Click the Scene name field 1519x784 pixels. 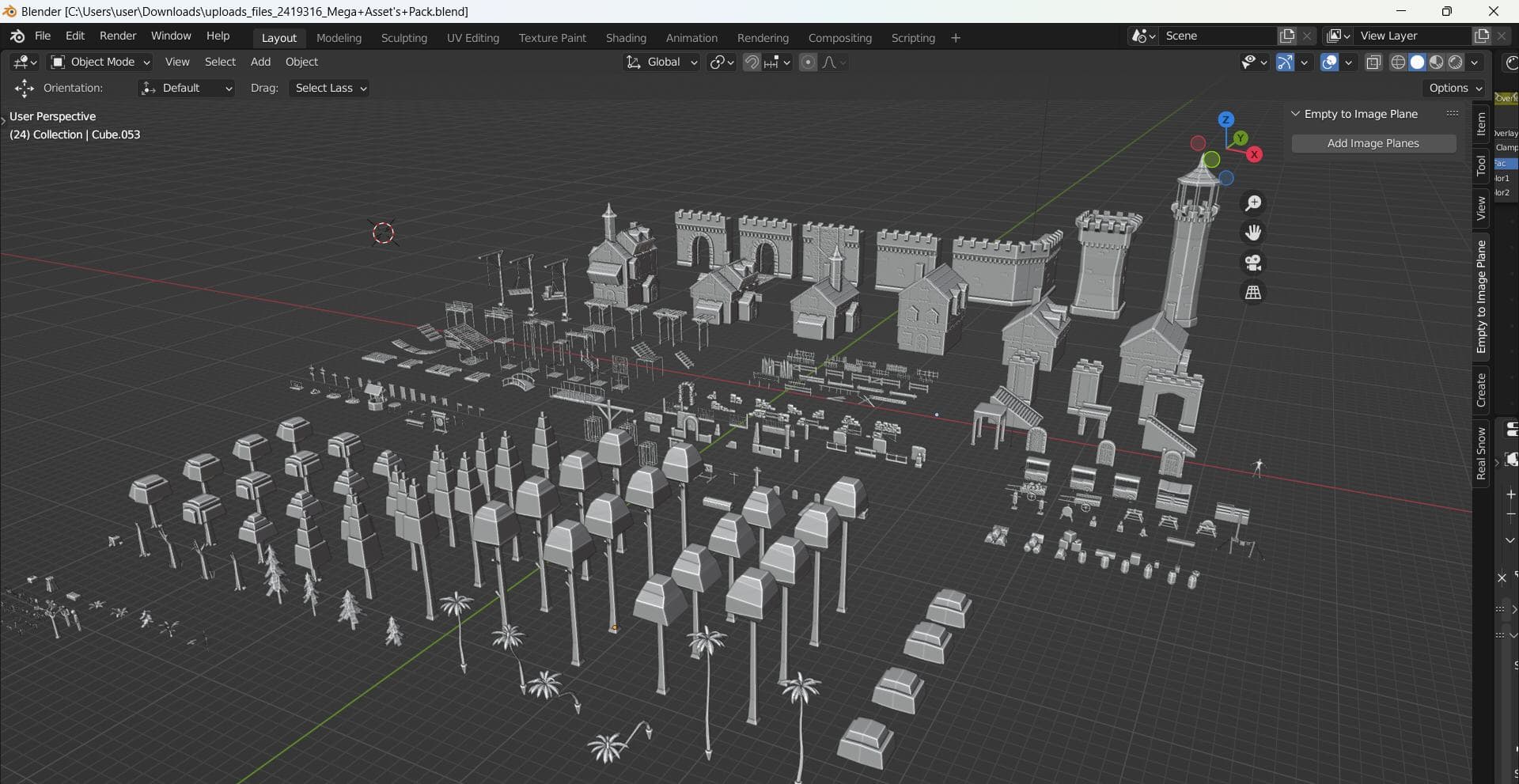1218,36
